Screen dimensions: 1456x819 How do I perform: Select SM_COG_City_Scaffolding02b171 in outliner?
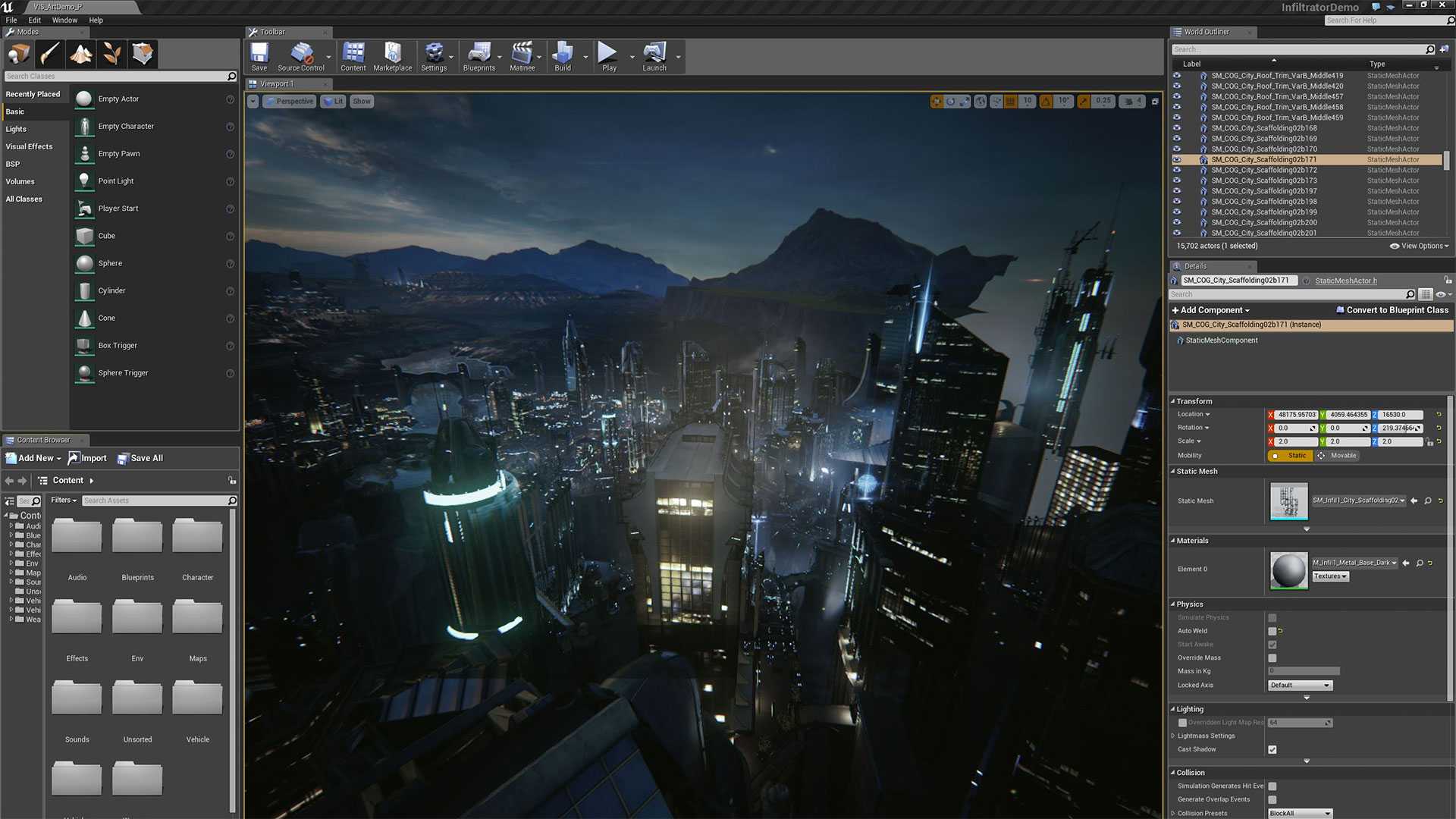[1264, 159]
